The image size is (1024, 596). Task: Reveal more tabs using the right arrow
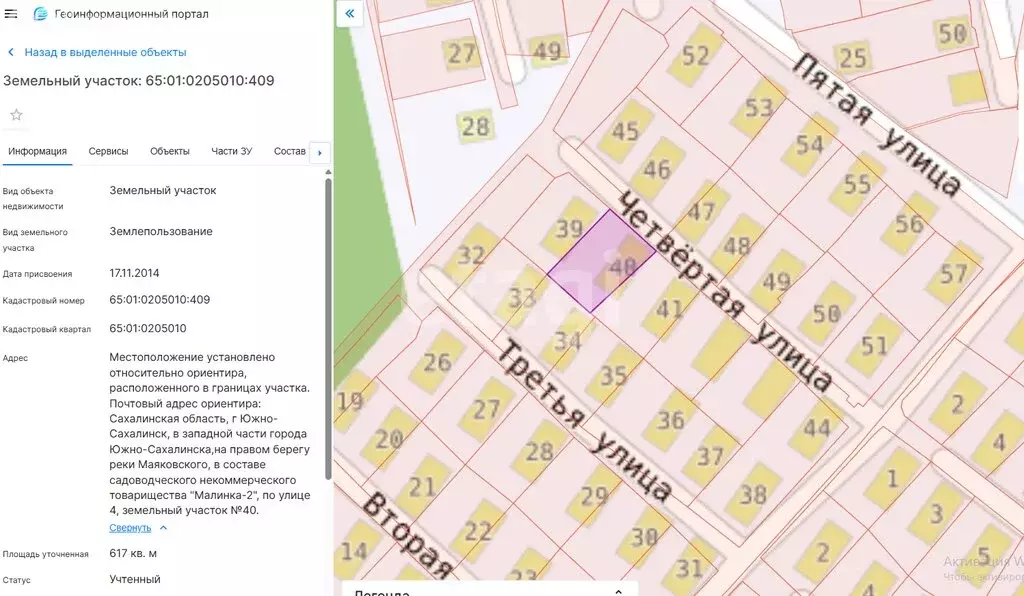pyautogui.click(x=319, y=153)
